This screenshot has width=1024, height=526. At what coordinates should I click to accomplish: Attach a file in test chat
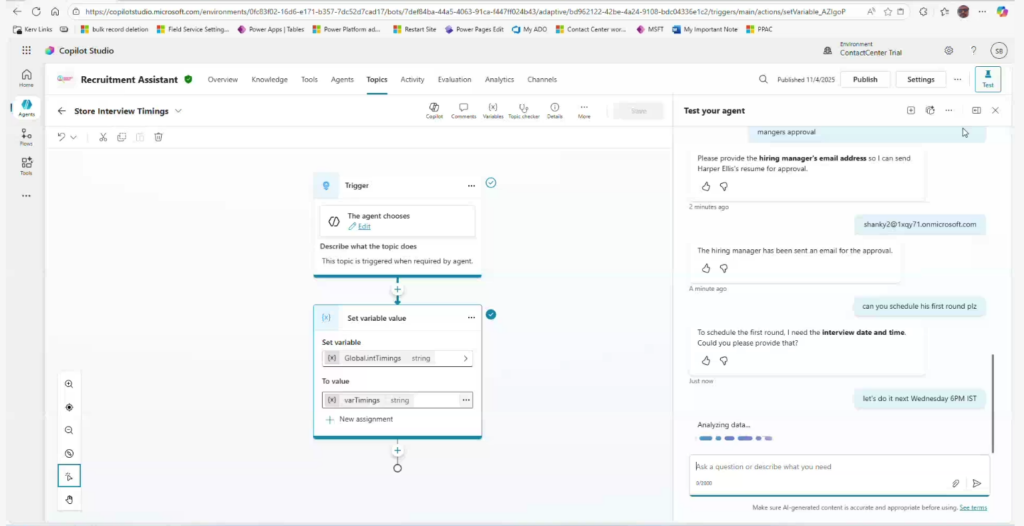(x=956, y=483)
